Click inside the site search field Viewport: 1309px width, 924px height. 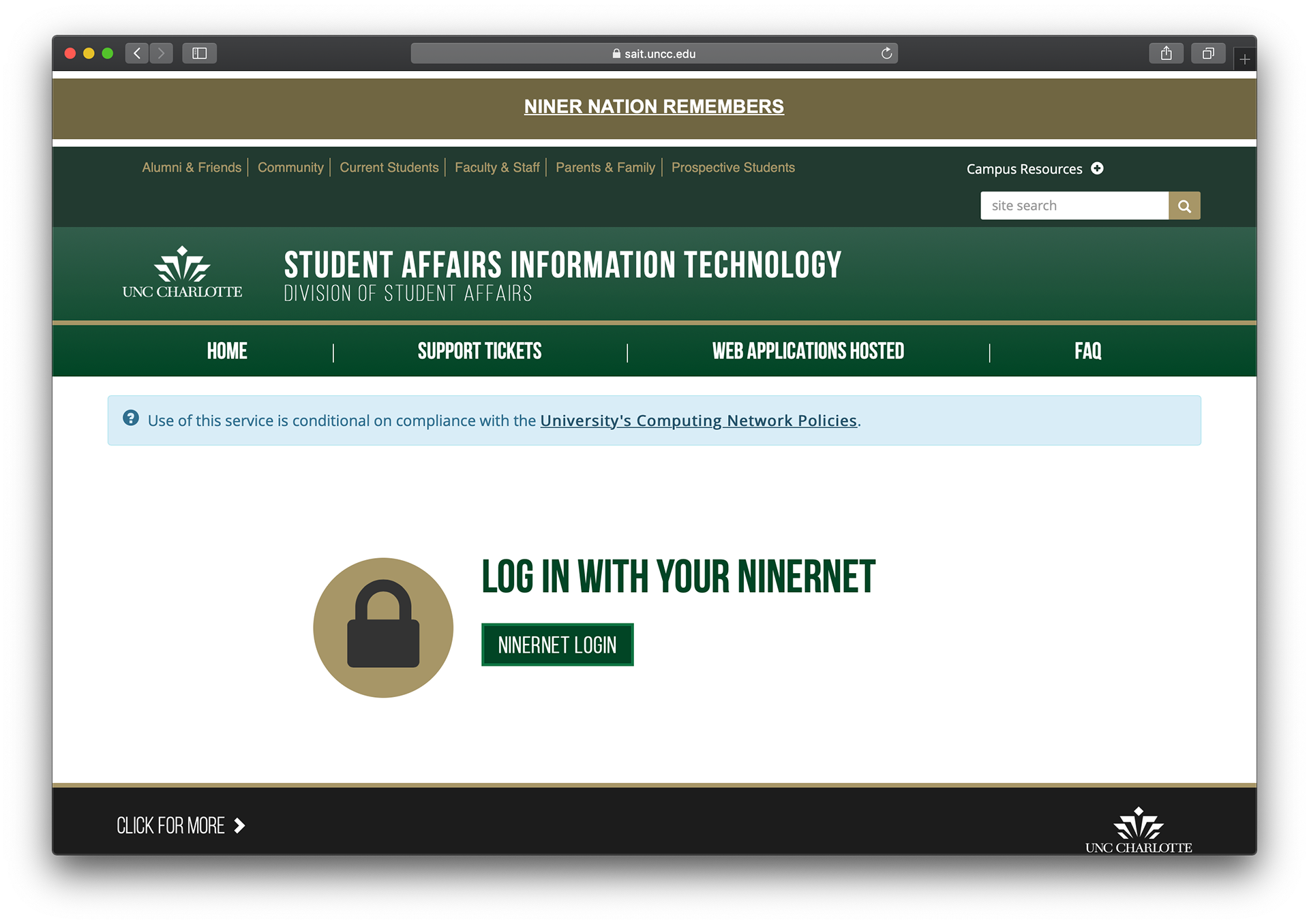tap(1074, 206)
